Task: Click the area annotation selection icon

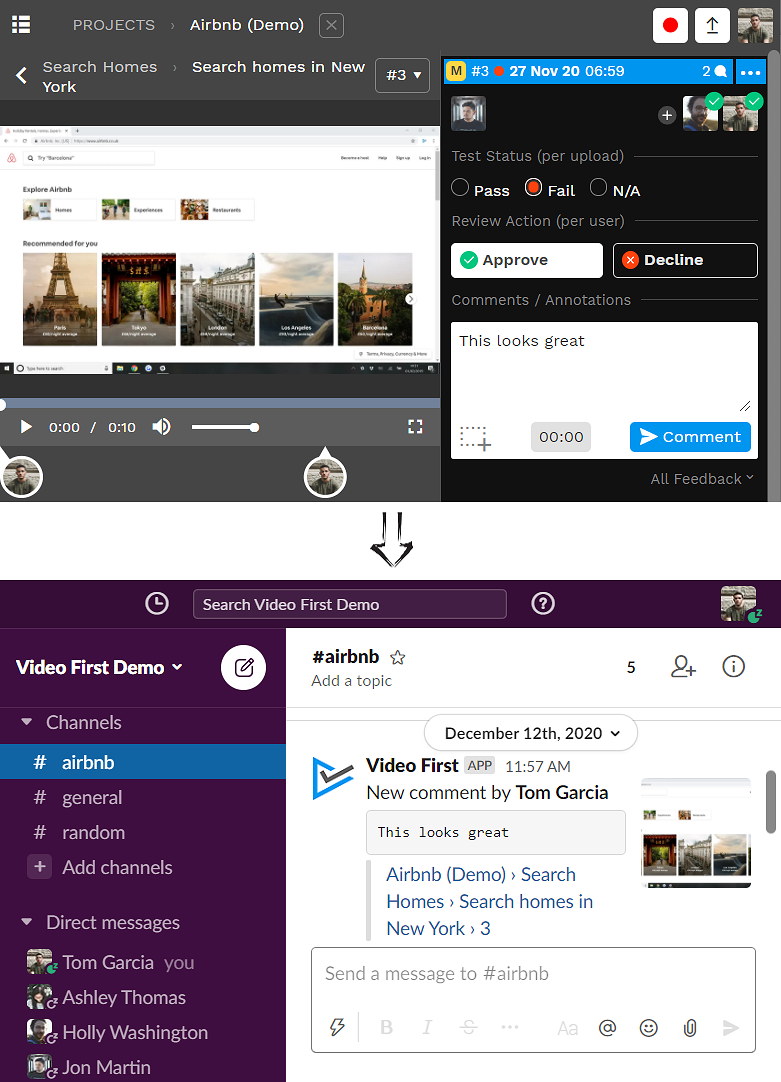Action: click(475, 438)
